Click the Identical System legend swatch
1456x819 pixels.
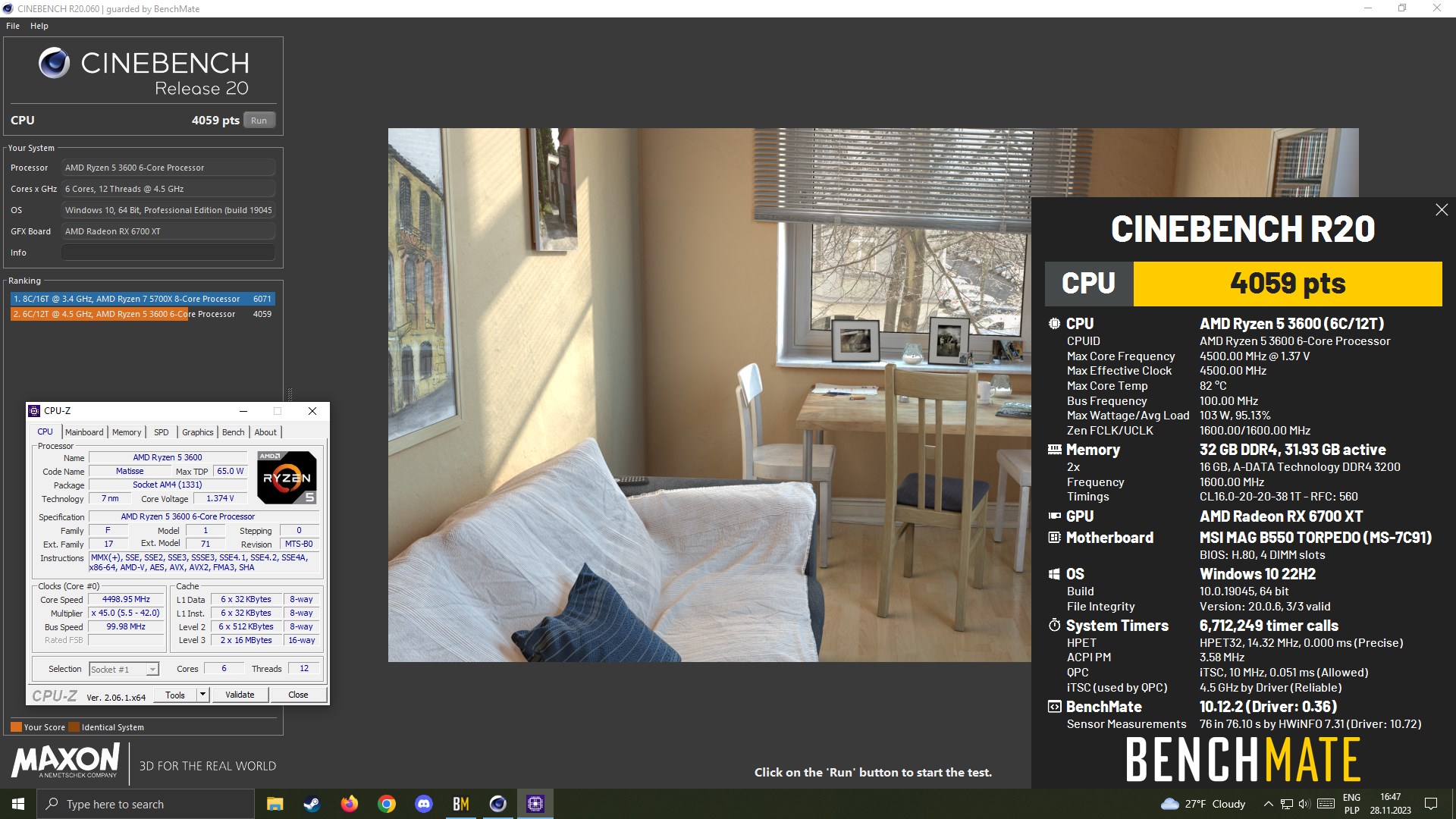tap(74, 727)
